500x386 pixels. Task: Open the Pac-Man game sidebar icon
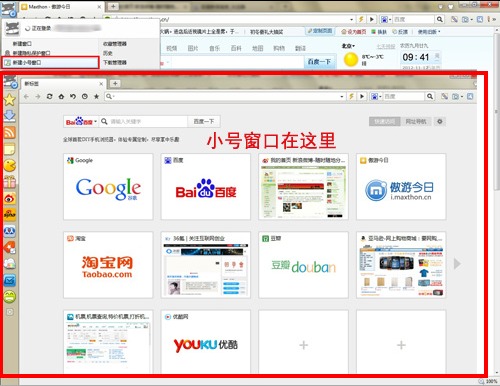(x=10, y=165)
